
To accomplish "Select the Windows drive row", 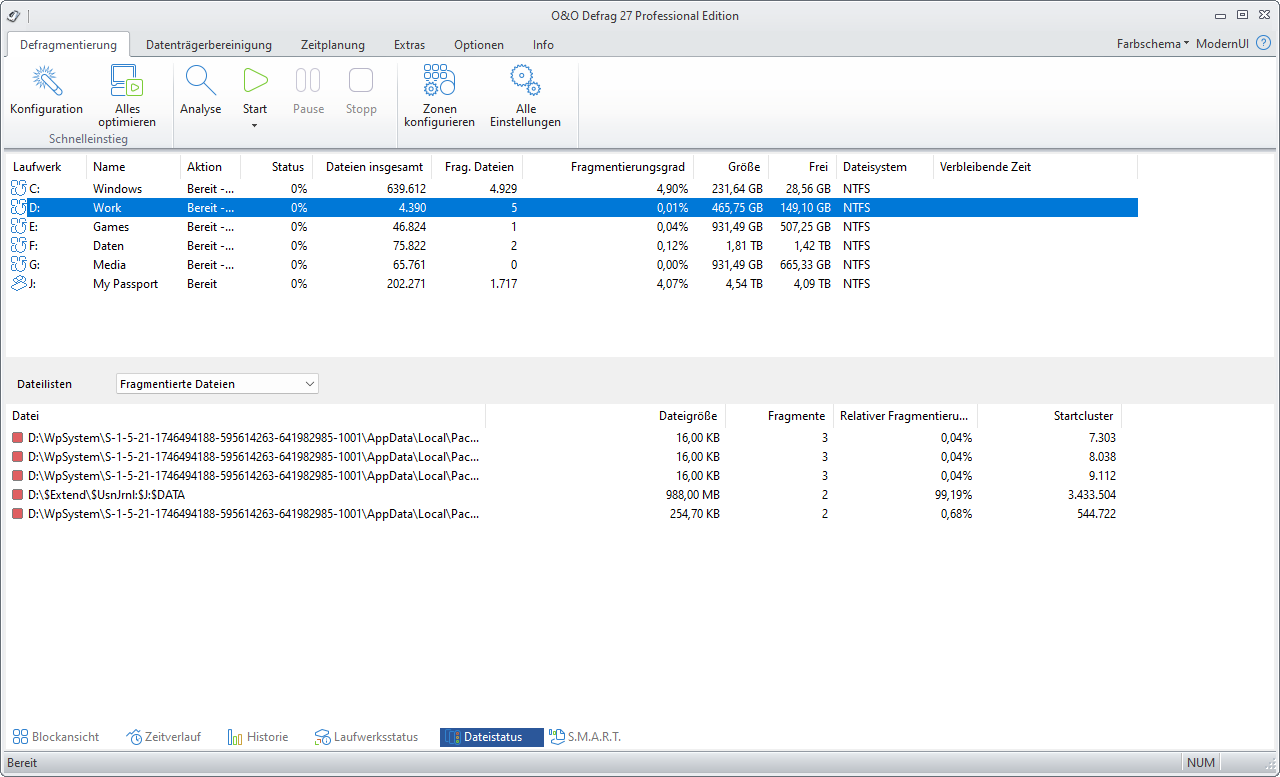I will [572, 188].
